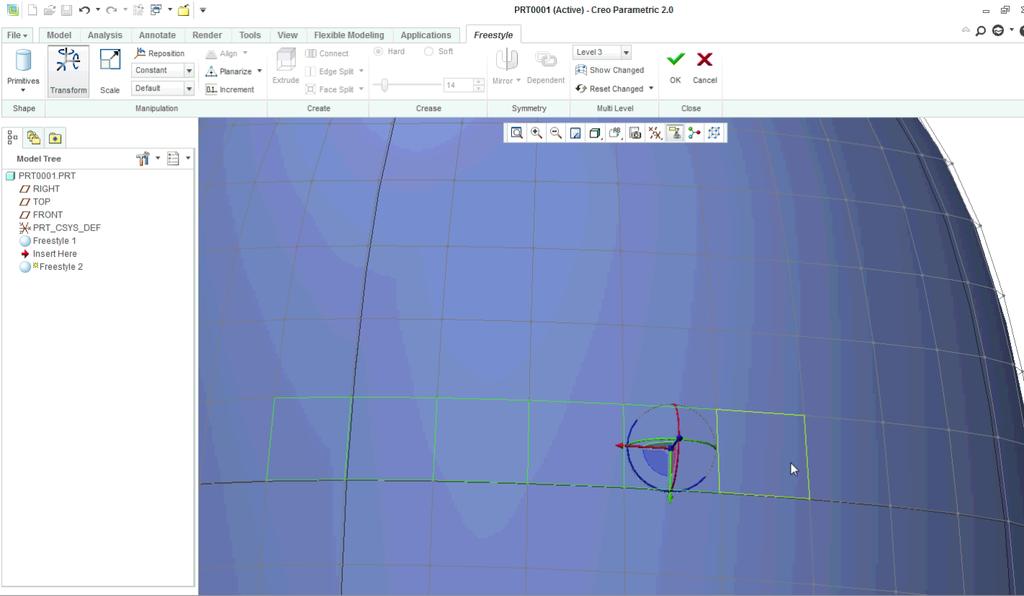The height and width of the screenshot is (596, 1024).
Task: Click the Face Split tool
Action: [330, 89]
